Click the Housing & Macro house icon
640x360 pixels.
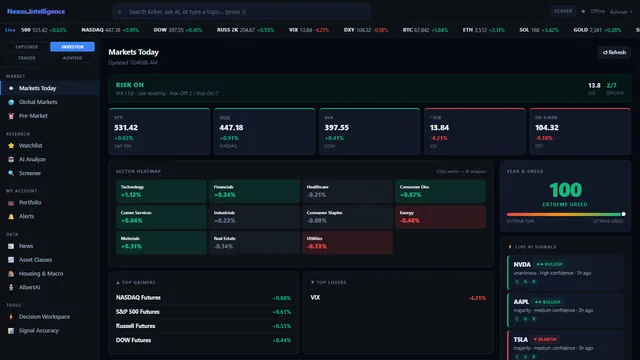click(x=11, y=274)
